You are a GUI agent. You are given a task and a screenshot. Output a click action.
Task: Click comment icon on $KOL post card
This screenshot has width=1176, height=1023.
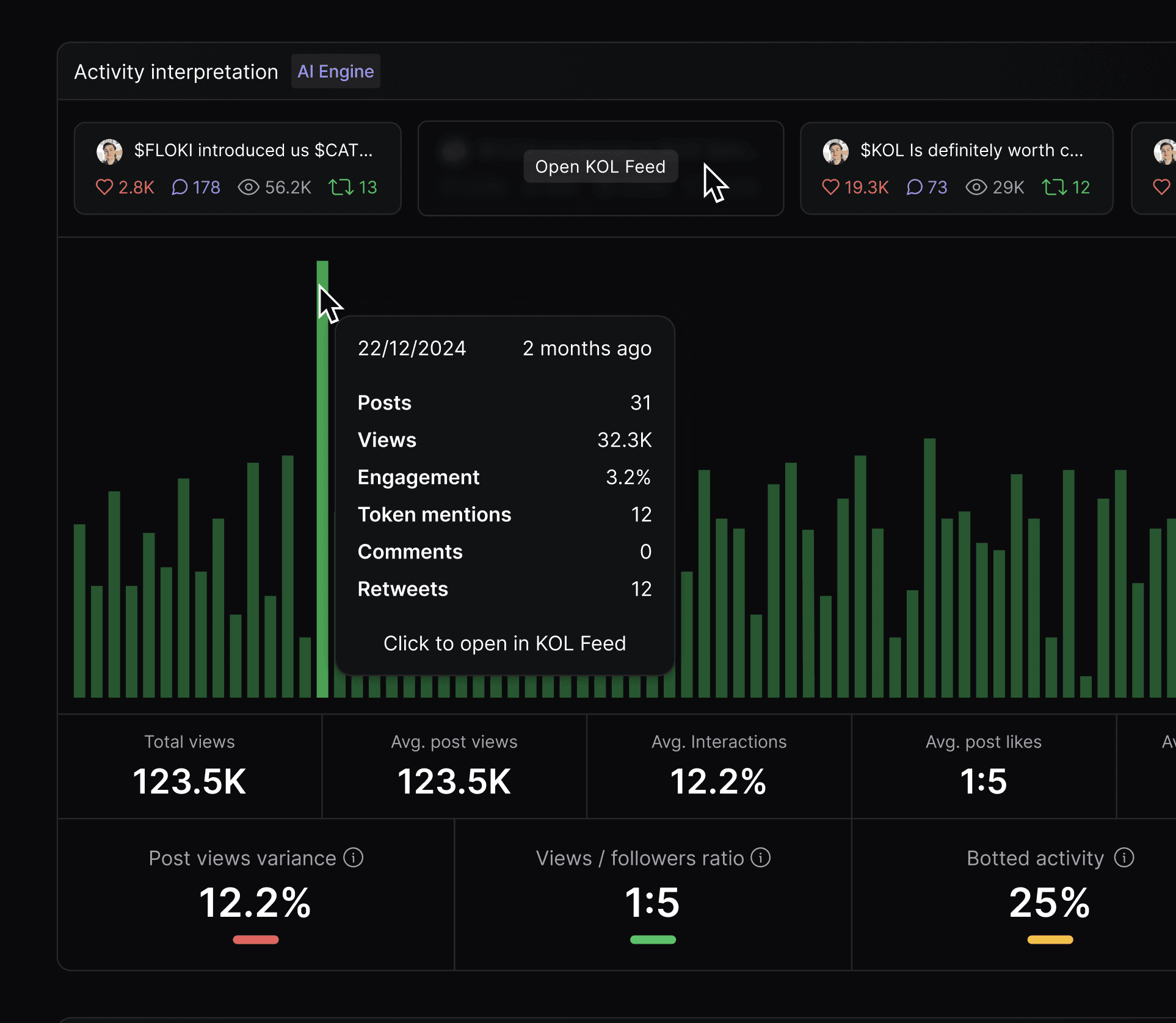tap(914, 187)
